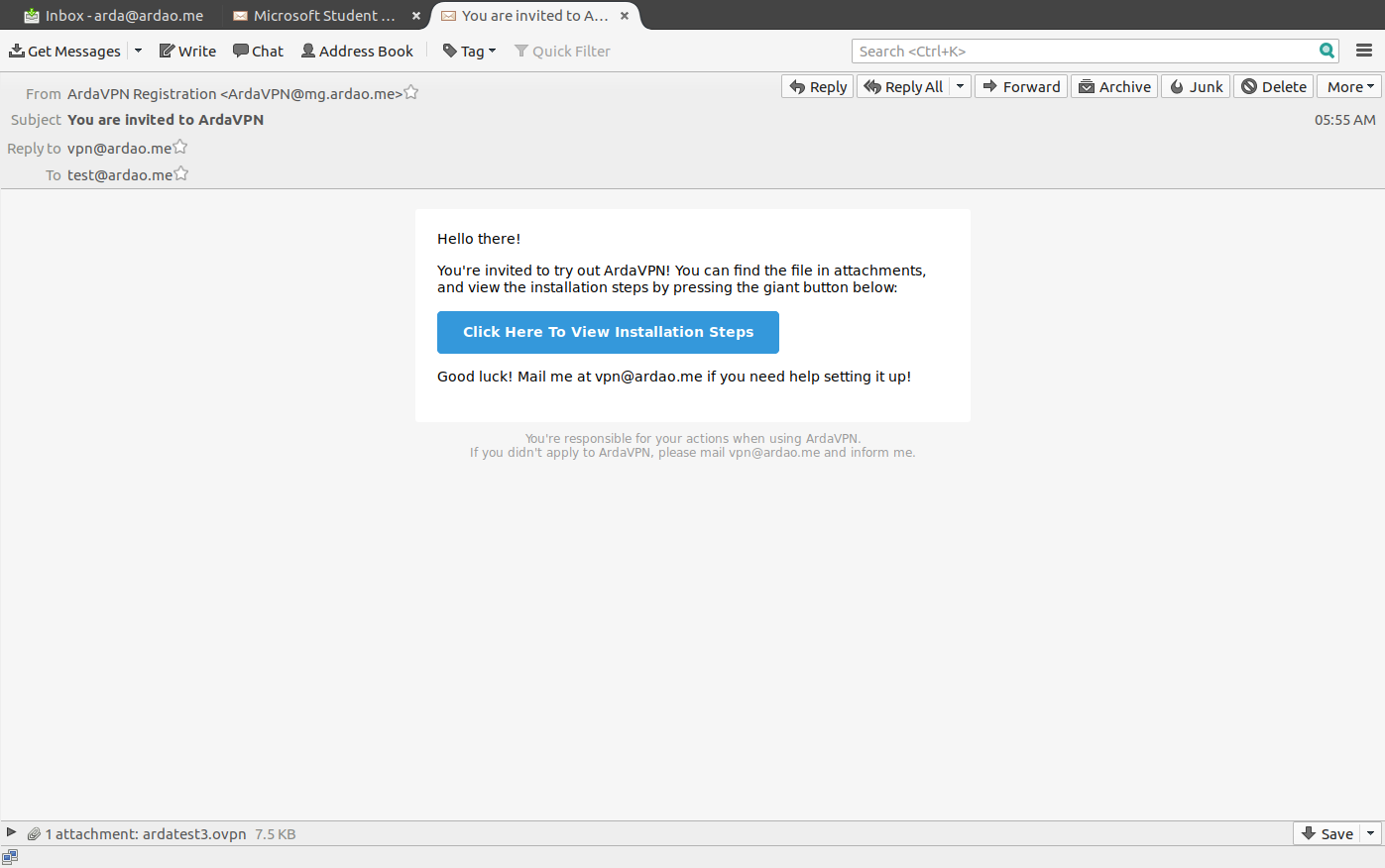Star the Reply to vpn@ardao.me contact
The height and width of the screenshot is (868, 1385).
[x=180, y=147]
